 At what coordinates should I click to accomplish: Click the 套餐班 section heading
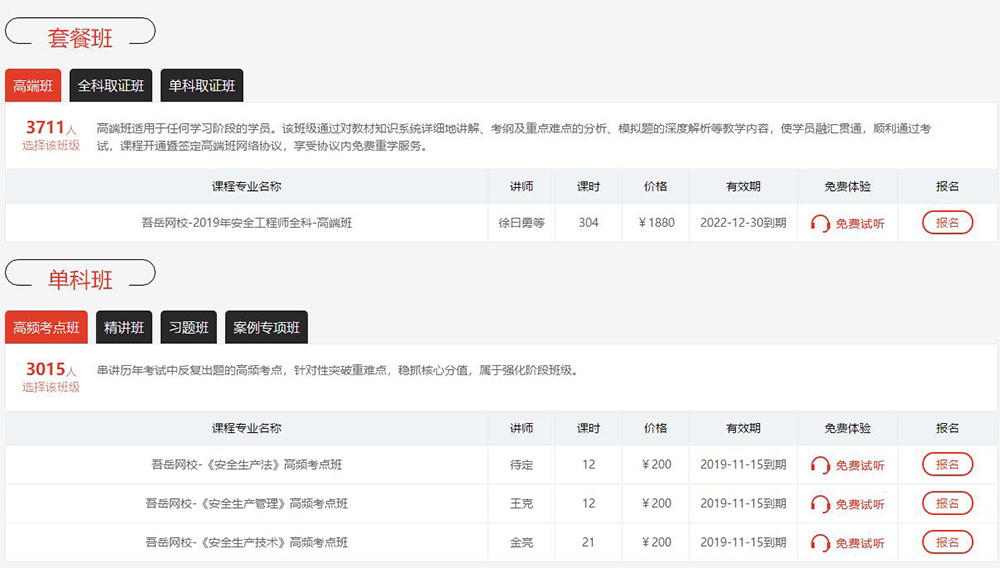pyautogui.click(x=80, y=38)
